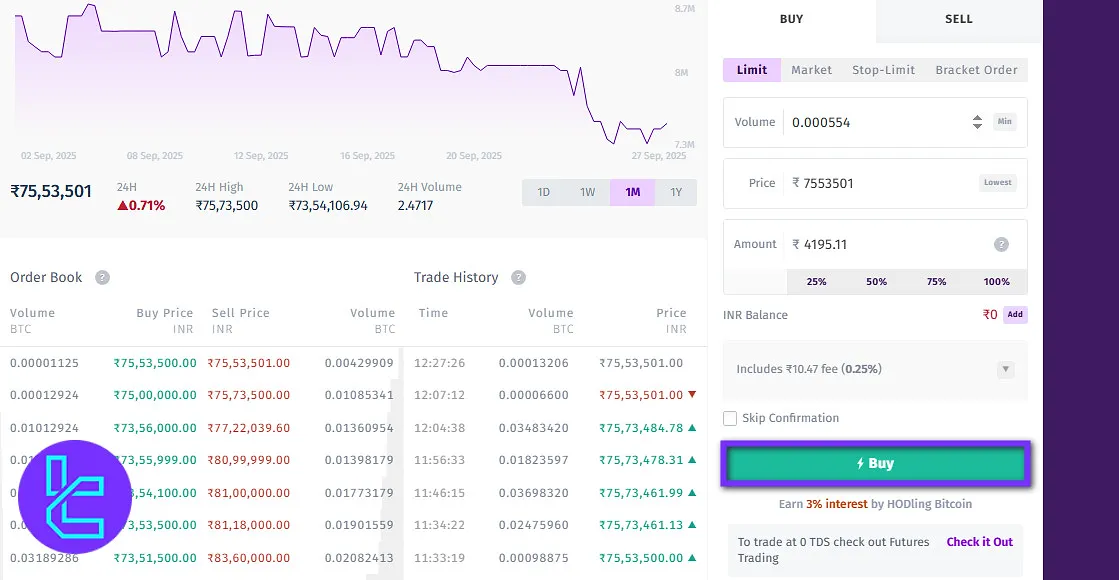Click the Buy button
1119x580 pixels.
click(875, 463)
